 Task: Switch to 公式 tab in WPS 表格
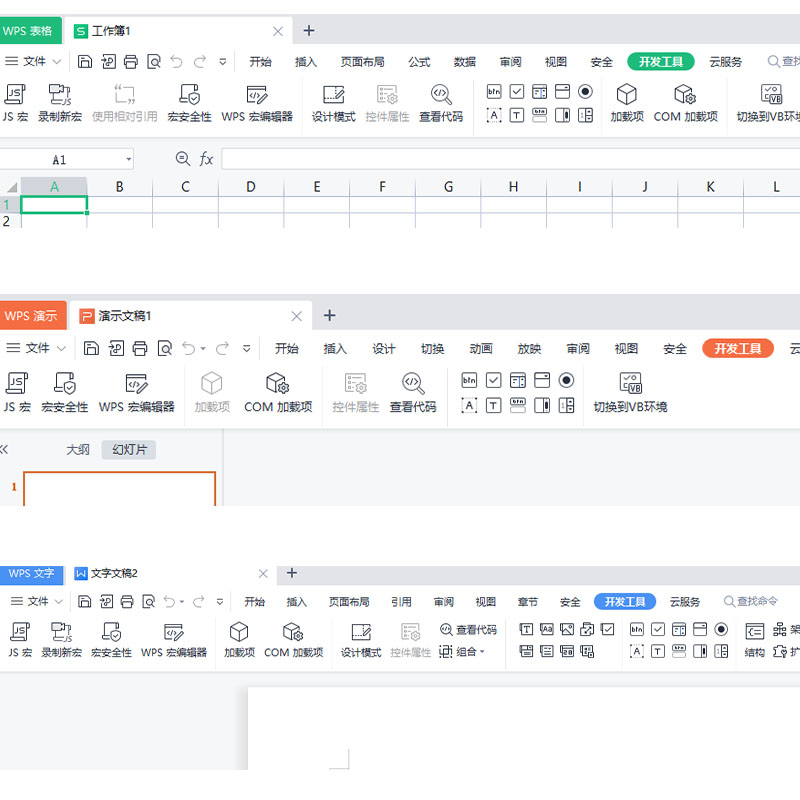(x=419, y=62)
